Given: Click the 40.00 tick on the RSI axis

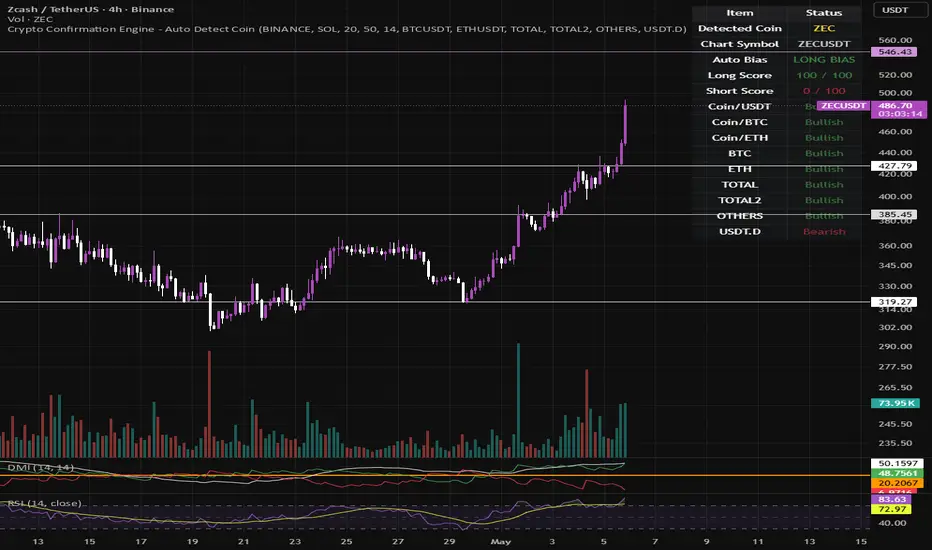Looking at the screenshot, I should 892,523.
